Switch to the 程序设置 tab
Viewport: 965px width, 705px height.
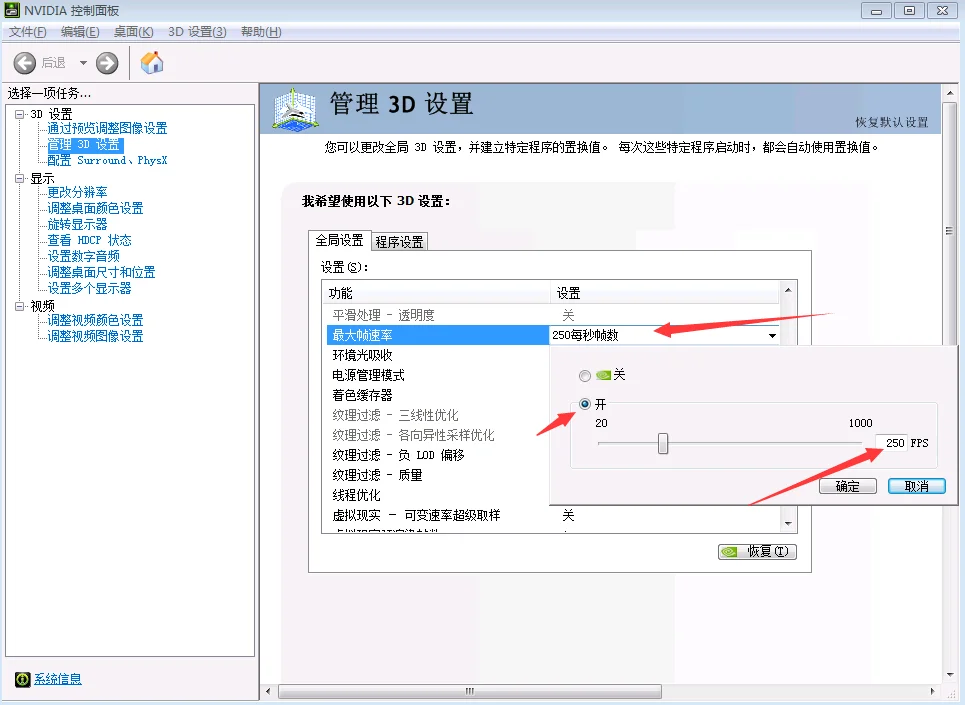click(x=399, y=242)
